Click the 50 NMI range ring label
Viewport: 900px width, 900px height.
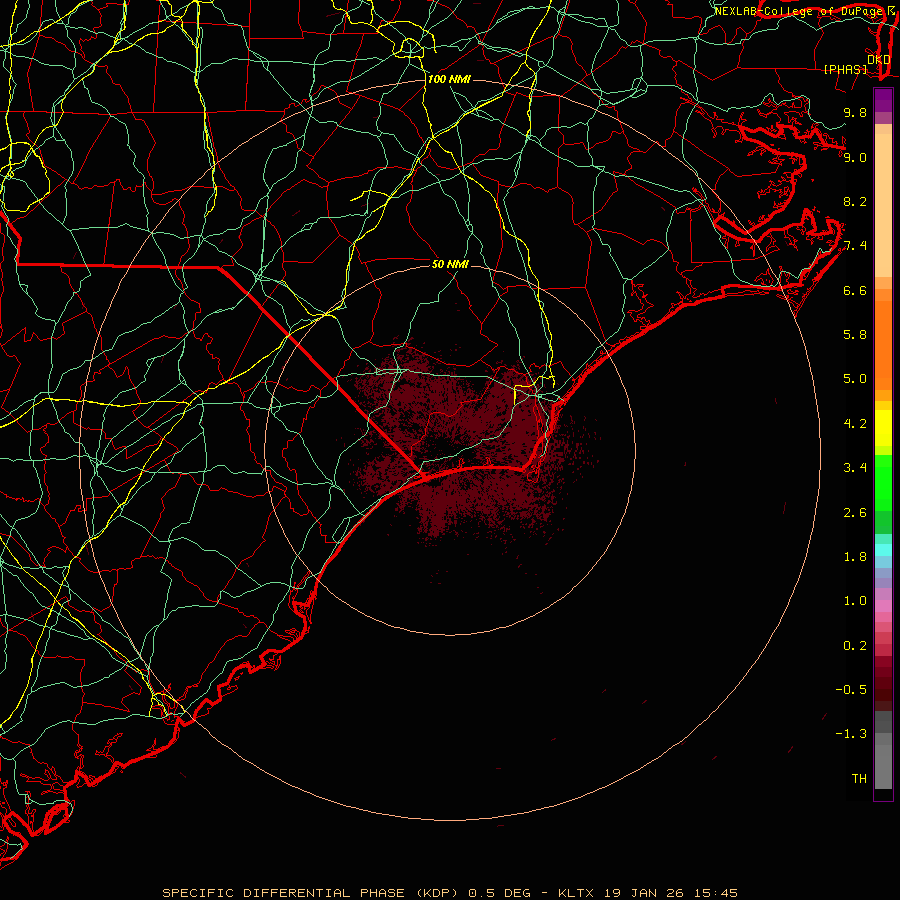450,264
